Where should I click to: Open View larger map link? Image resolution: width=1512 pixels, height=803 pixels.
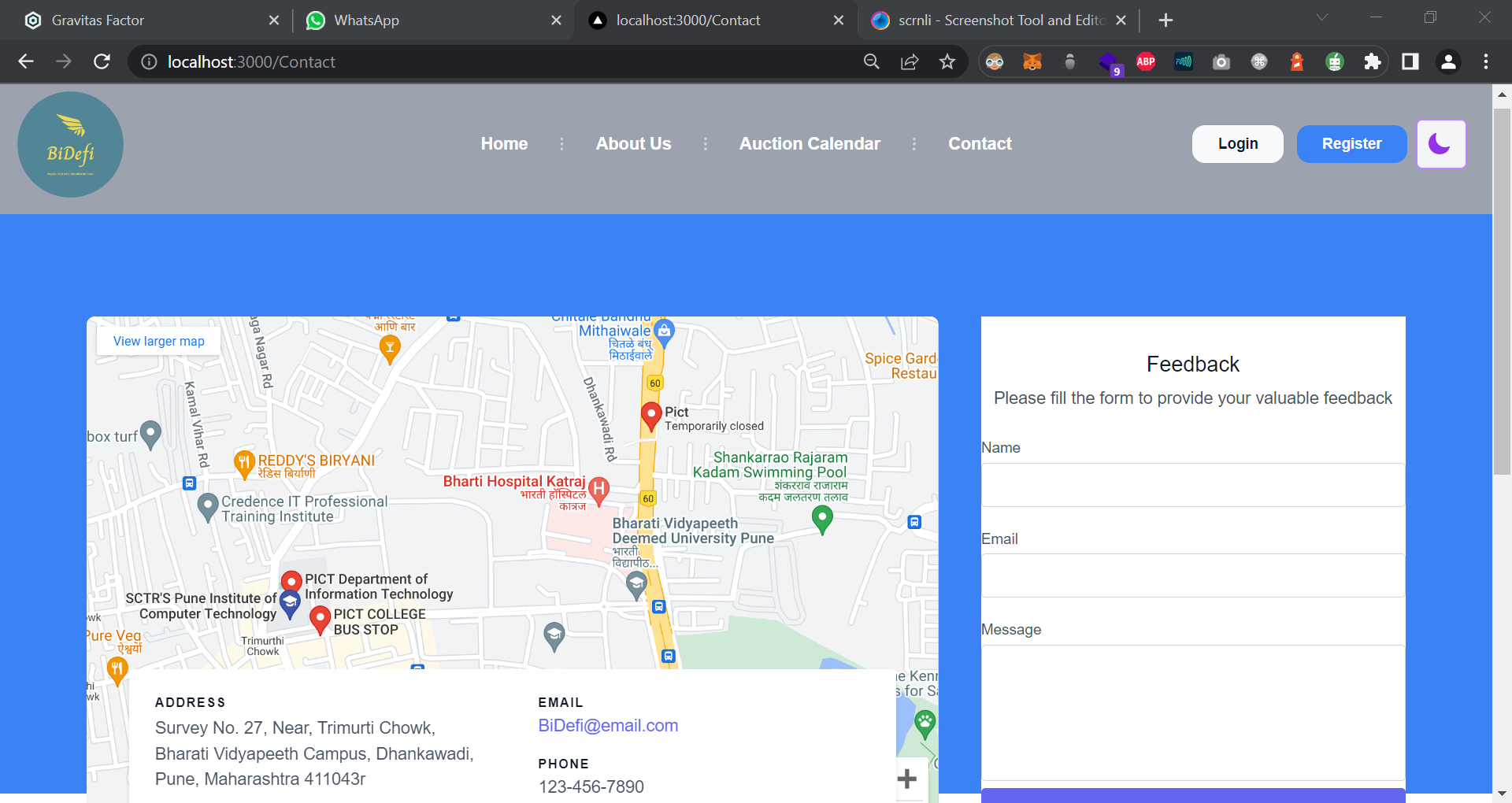[159, 341]
